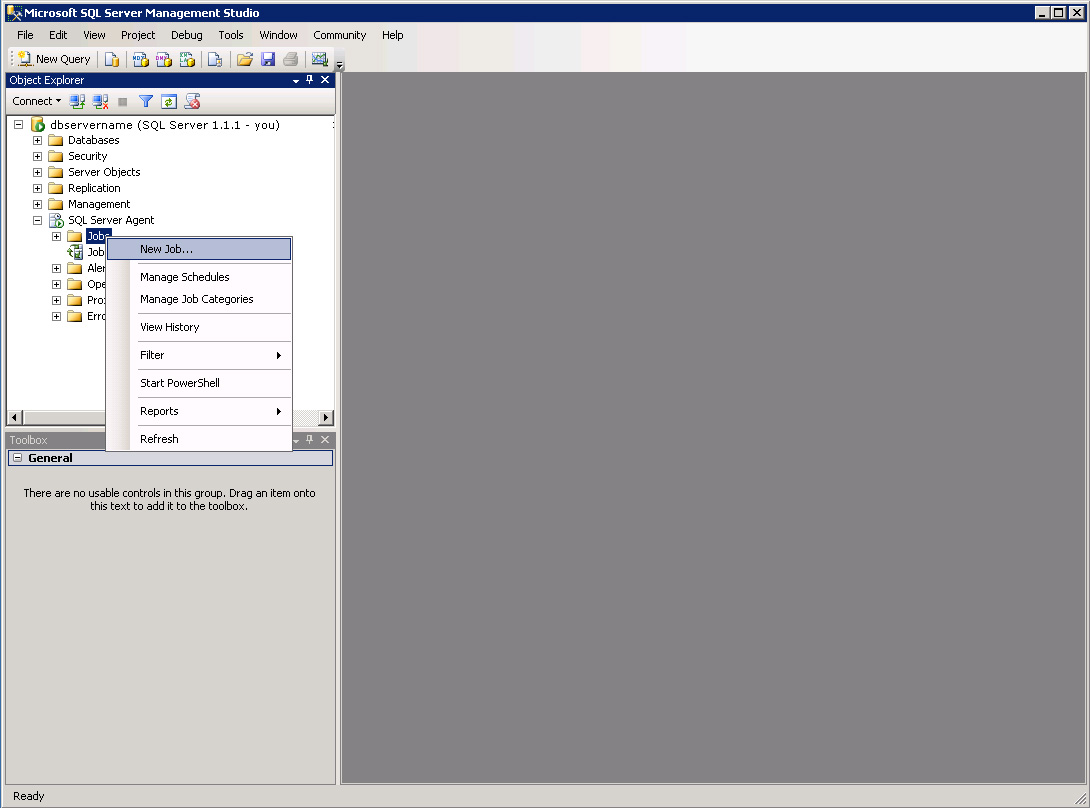
Task: Open the Connect dropdown in Object Explorer
Action: tap(36, 101)
